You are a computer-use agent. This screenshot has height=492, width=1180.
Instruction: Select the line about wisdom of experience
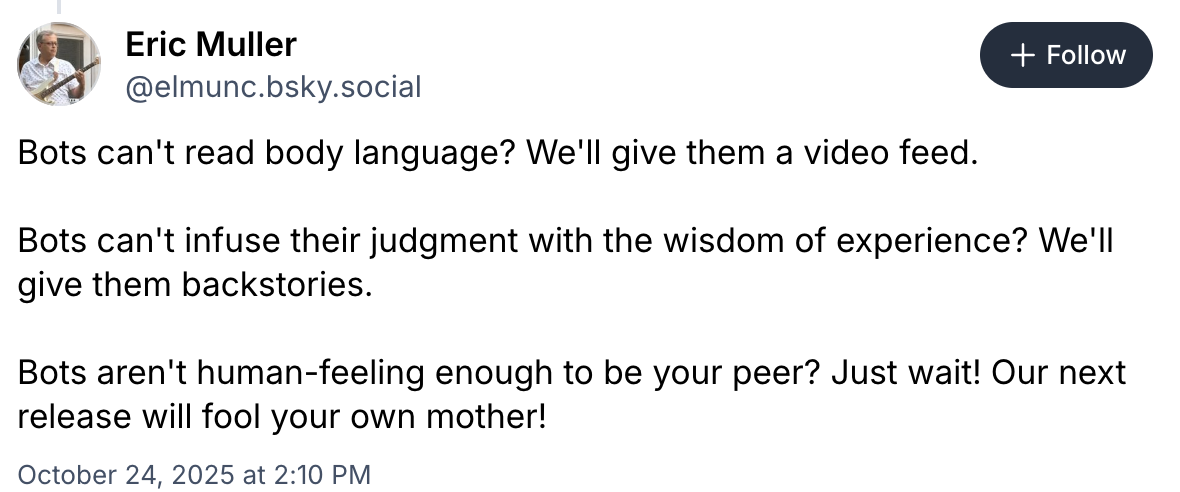pyautogui.click(x=565, y=241)
